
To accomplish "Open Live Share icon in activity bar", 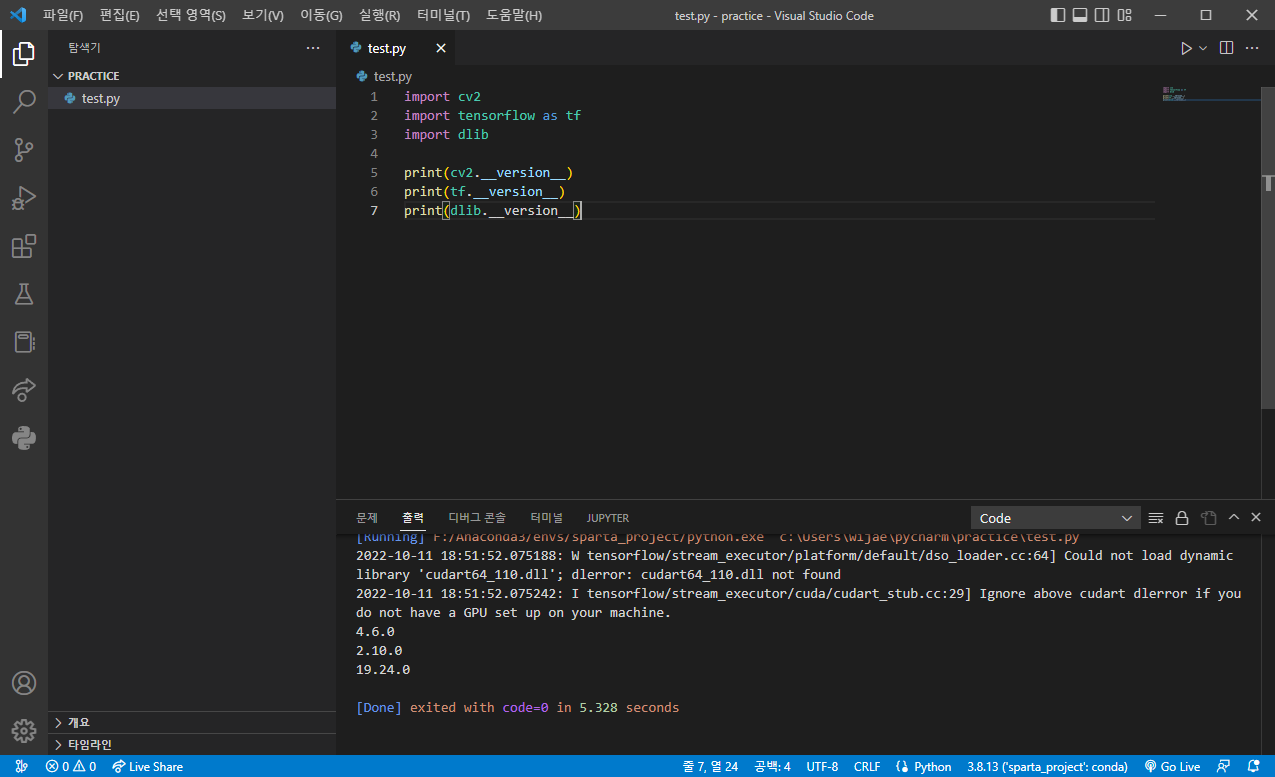I will pos(24,390).
